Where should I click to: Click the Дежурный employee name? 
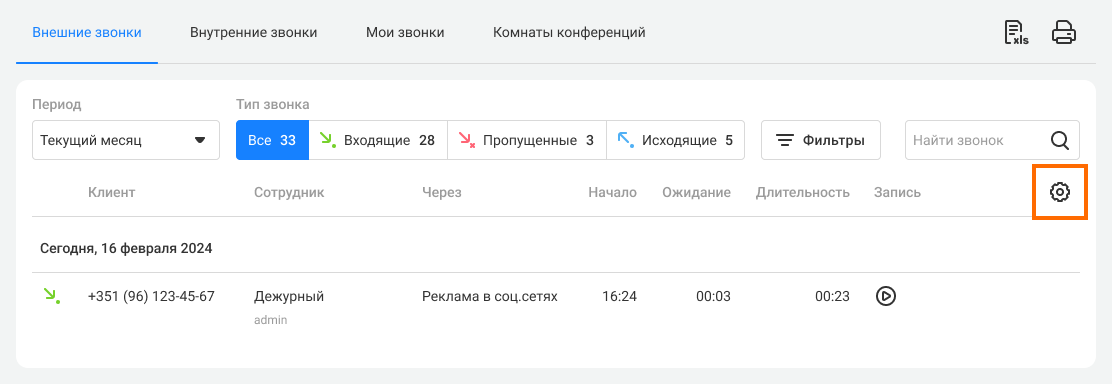[x=289, y=296]
